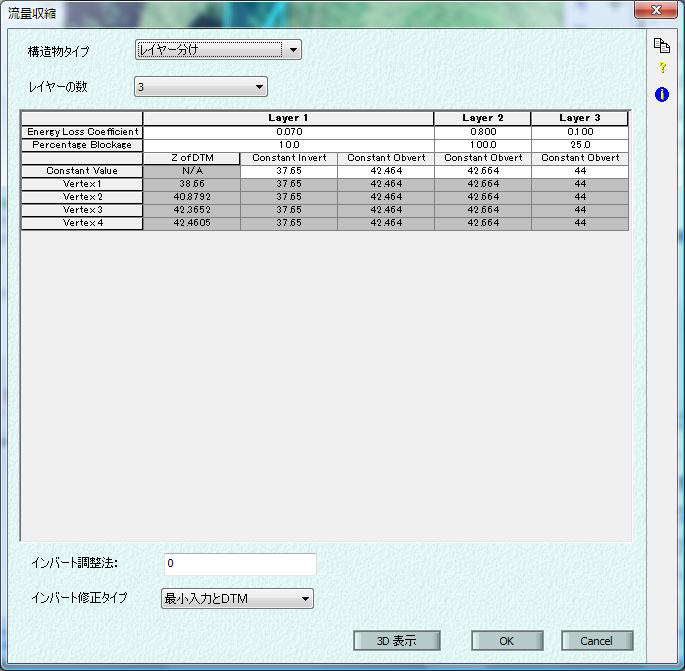The image size is (685, 671).
Task: Click Percentage Blockage value 100.0
Action: [x=483, y=145]
